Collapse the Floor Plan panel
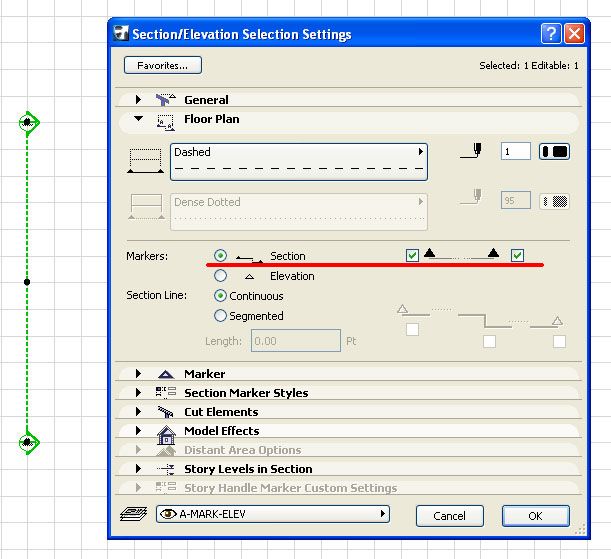Image resolution: width=611 pixels, height=559 pixels. (138, 118)
